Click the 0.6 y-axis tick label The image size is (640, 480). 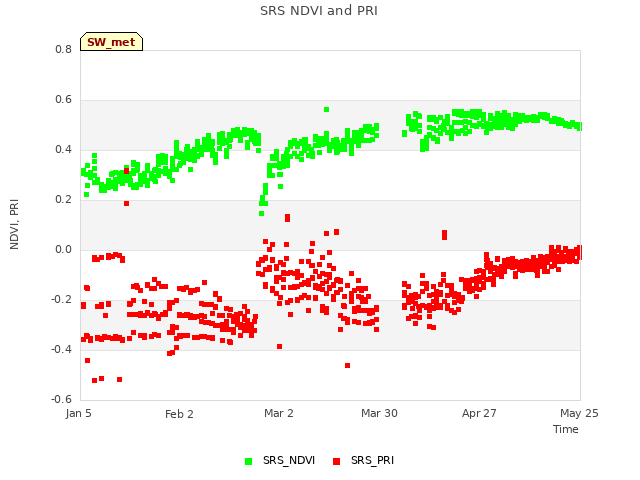pyautogui.click(x=63, y=100)
